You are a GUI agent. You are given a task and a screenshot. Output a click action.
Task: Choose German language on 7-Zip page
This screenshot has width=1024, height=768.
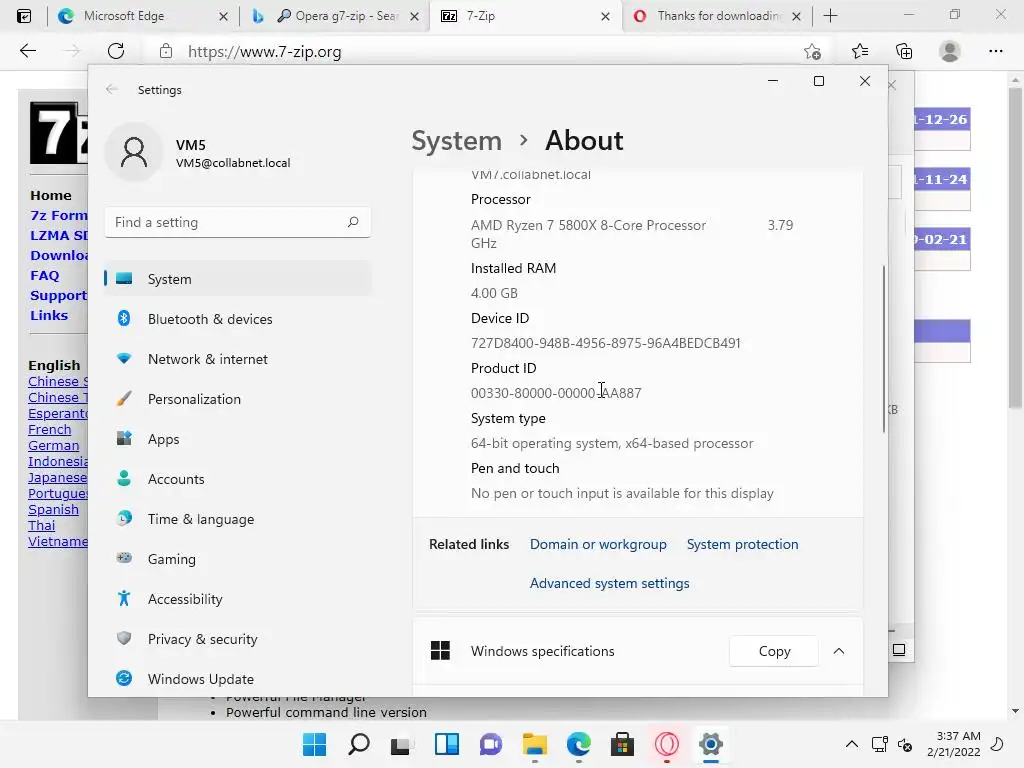(54, 445)
